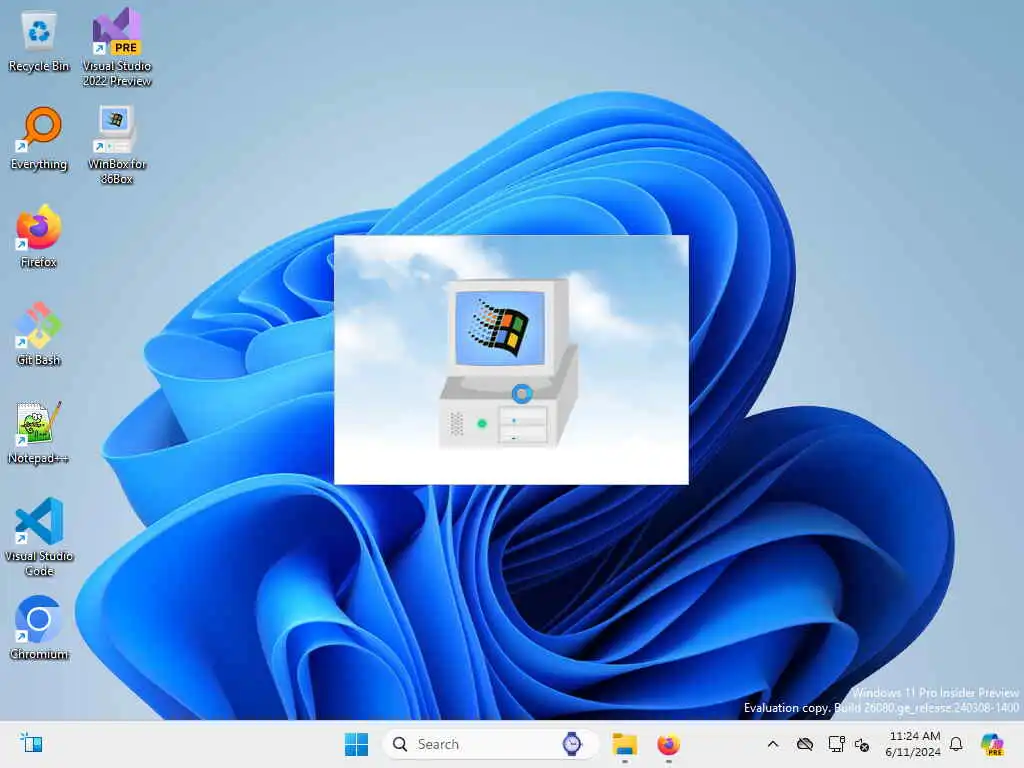The height and width of the screenshot is (768, 1024).
Task: Open the WinBox for 86Box shortcut
Action: coord(117,144)
